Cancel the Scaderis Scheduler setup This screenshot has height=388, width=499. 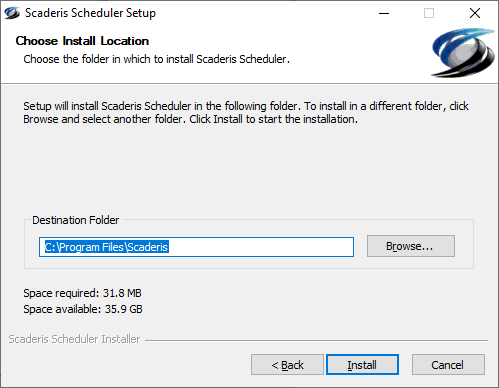coord(448,365)
